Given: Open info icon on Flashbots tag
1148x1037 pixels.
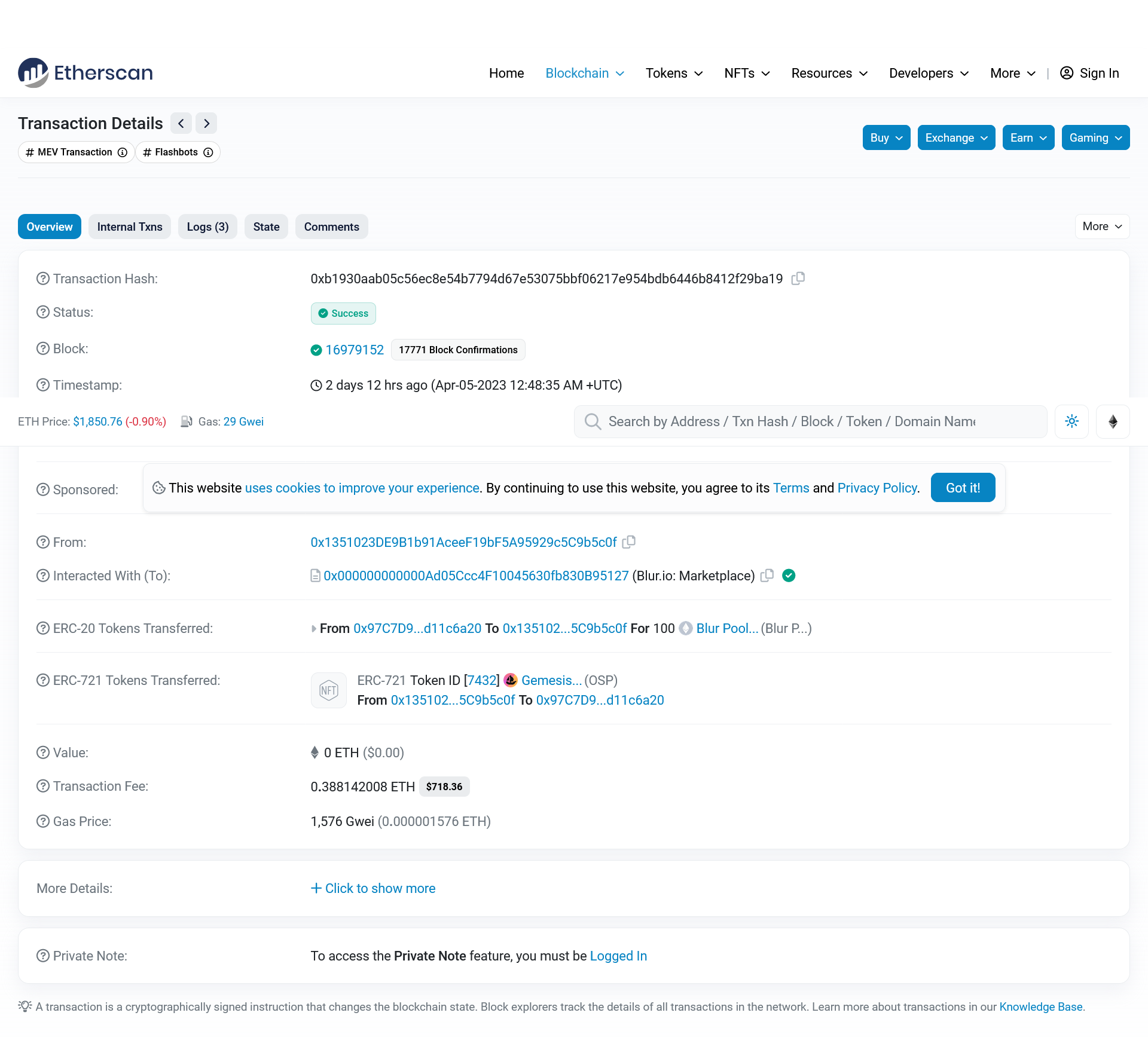Looking at the screenshot, I should click(208, 152).
